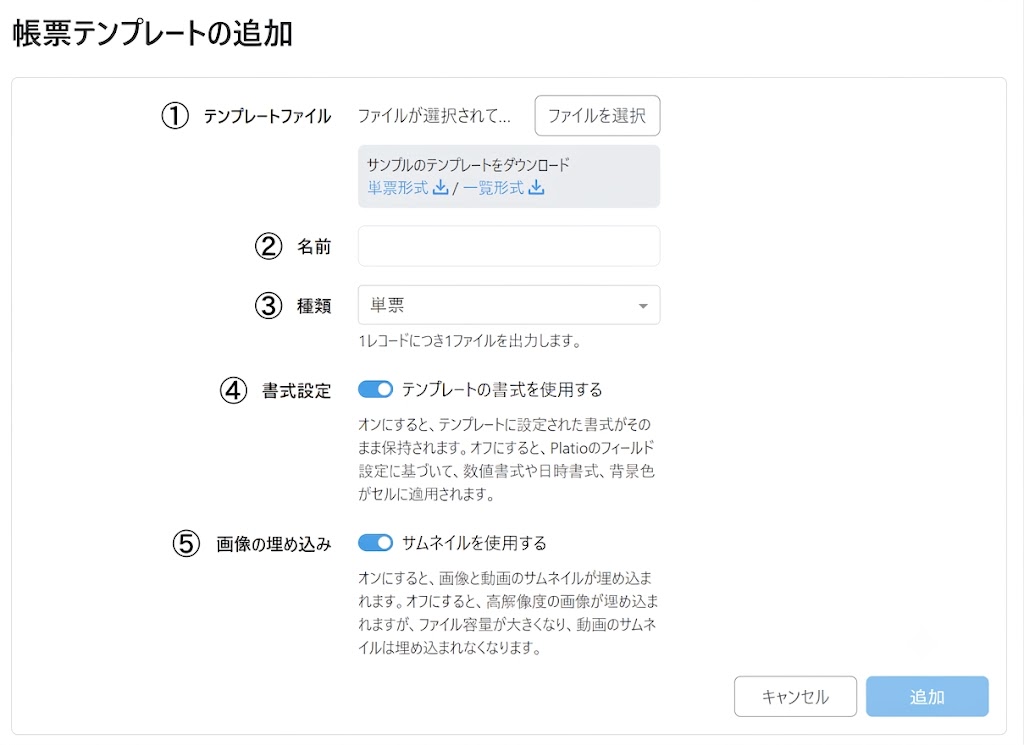Click the キャンセル button

[x=795, y=697]
